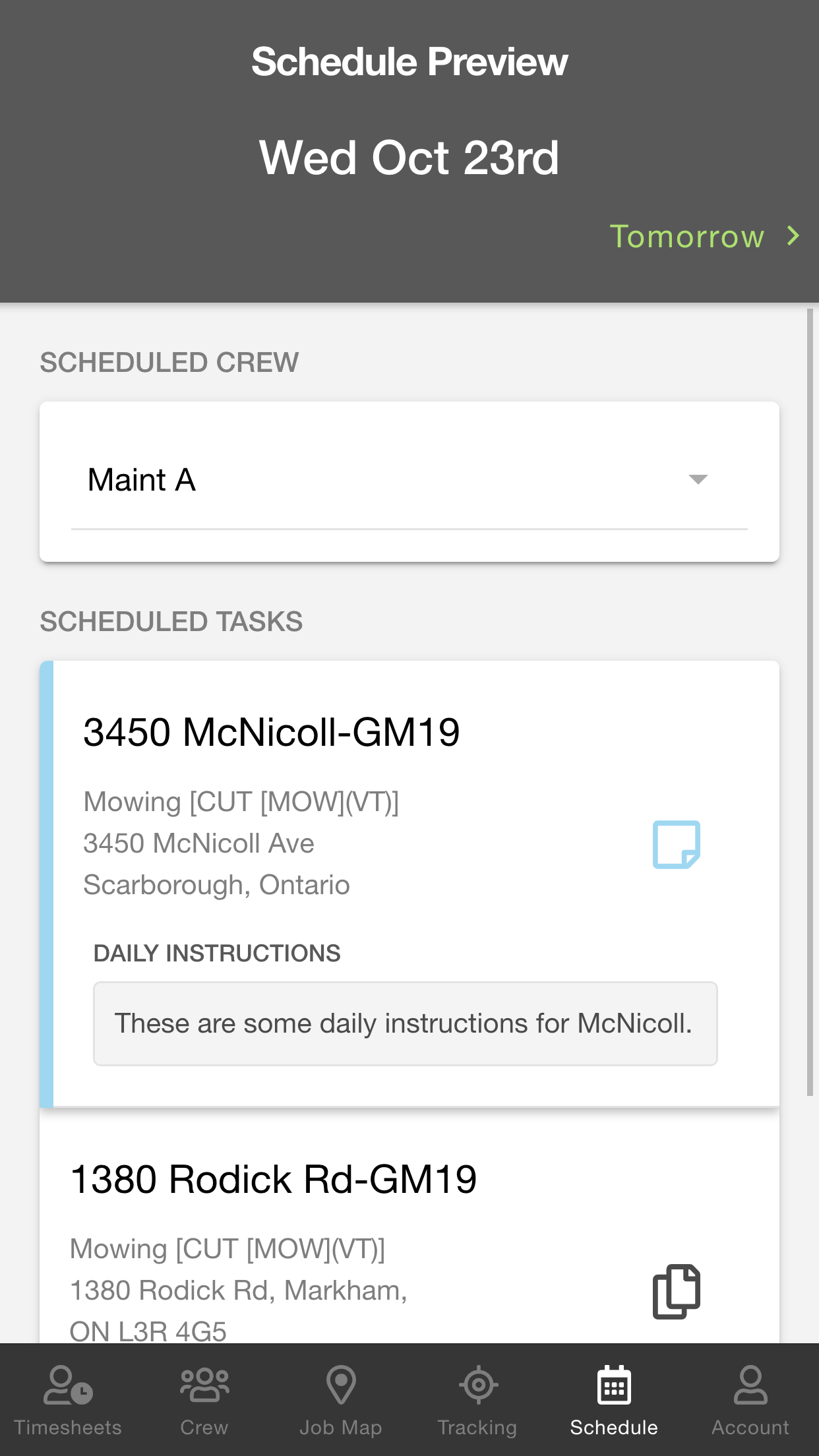Open the Account person icon
Screen dimensions: 819x1456
[x=750, y=1385]
